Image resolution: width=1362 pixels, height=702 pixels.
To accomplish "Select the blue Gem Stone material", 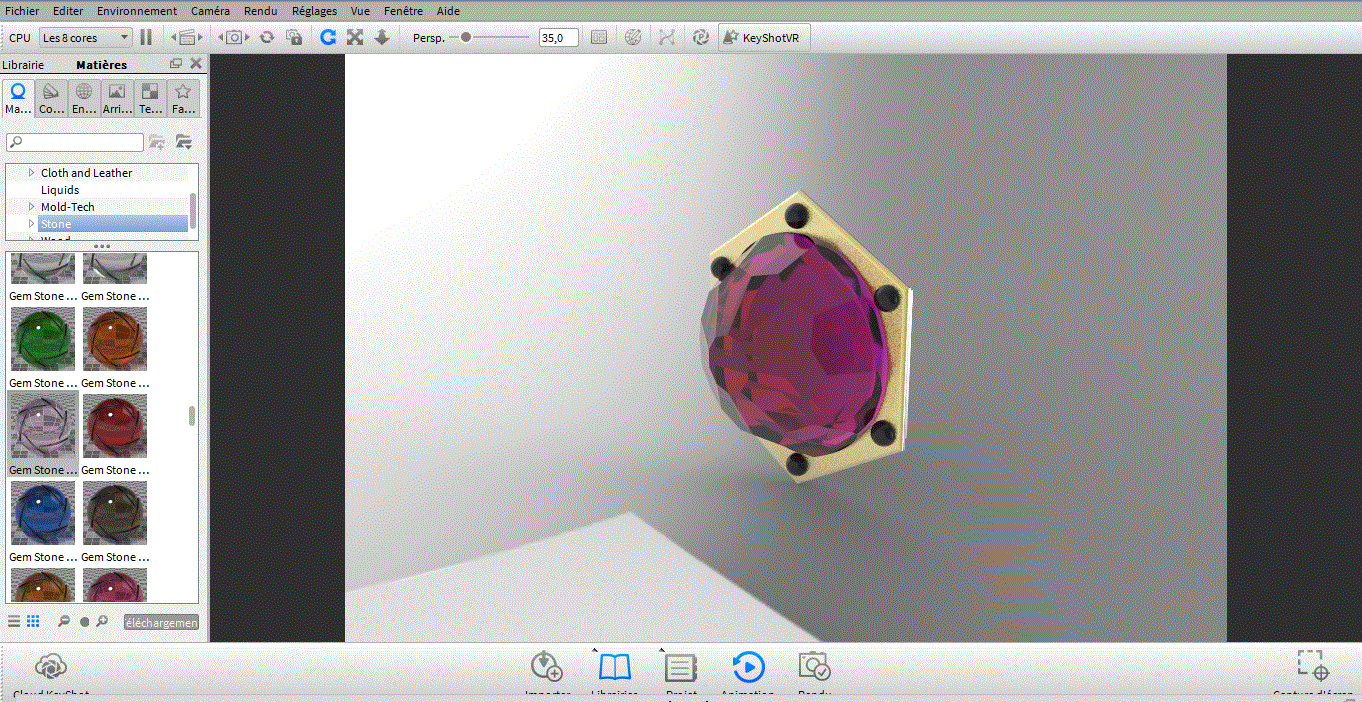I will 43,513.
